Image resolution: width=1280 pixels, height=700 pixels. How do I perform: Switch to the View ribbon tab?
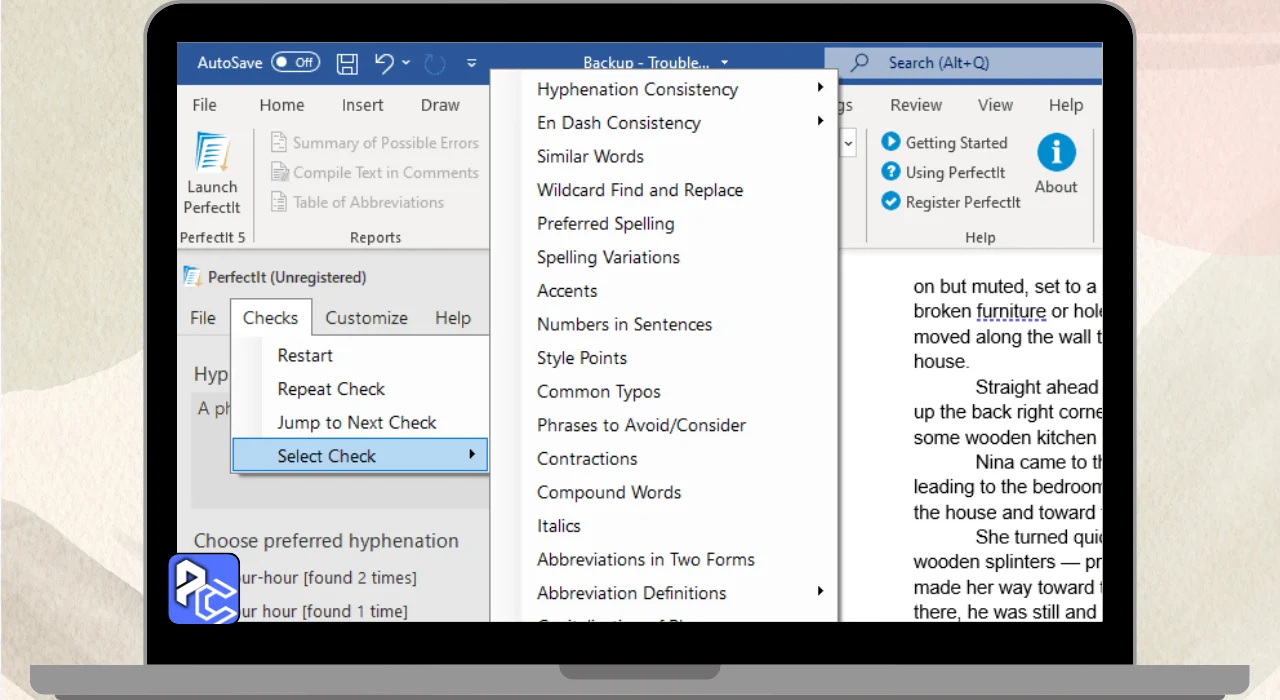coord(995,105)
